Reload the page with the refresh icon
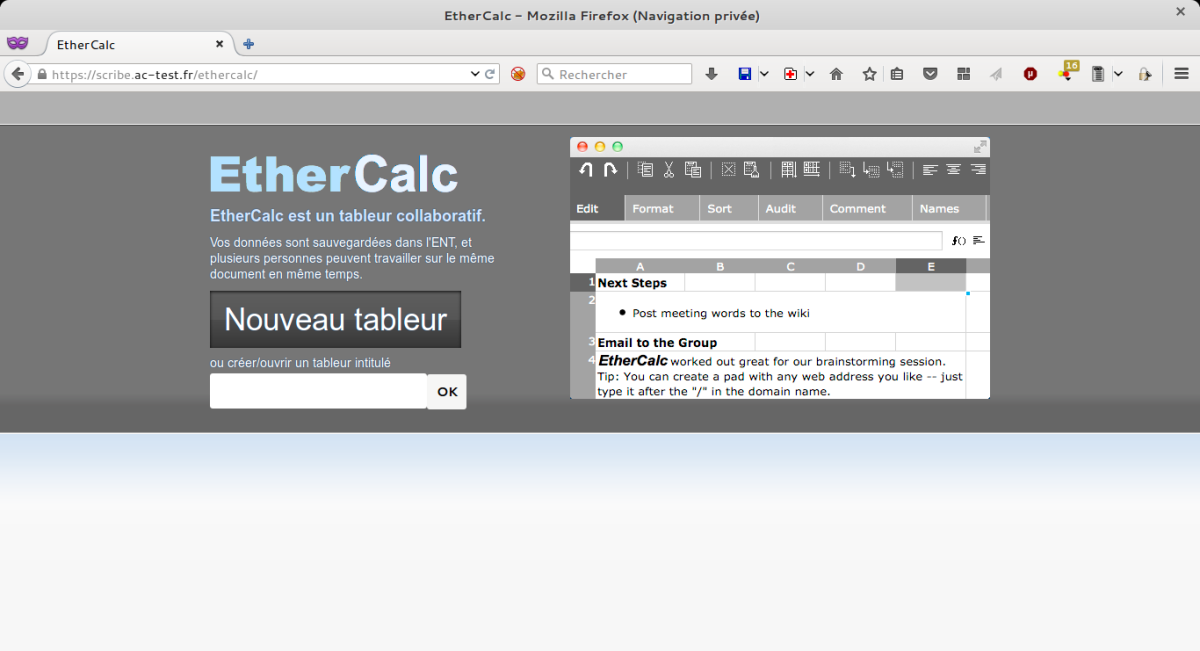Image resolution: width=1200 pixels, height=651 pixels. (490, 74)
